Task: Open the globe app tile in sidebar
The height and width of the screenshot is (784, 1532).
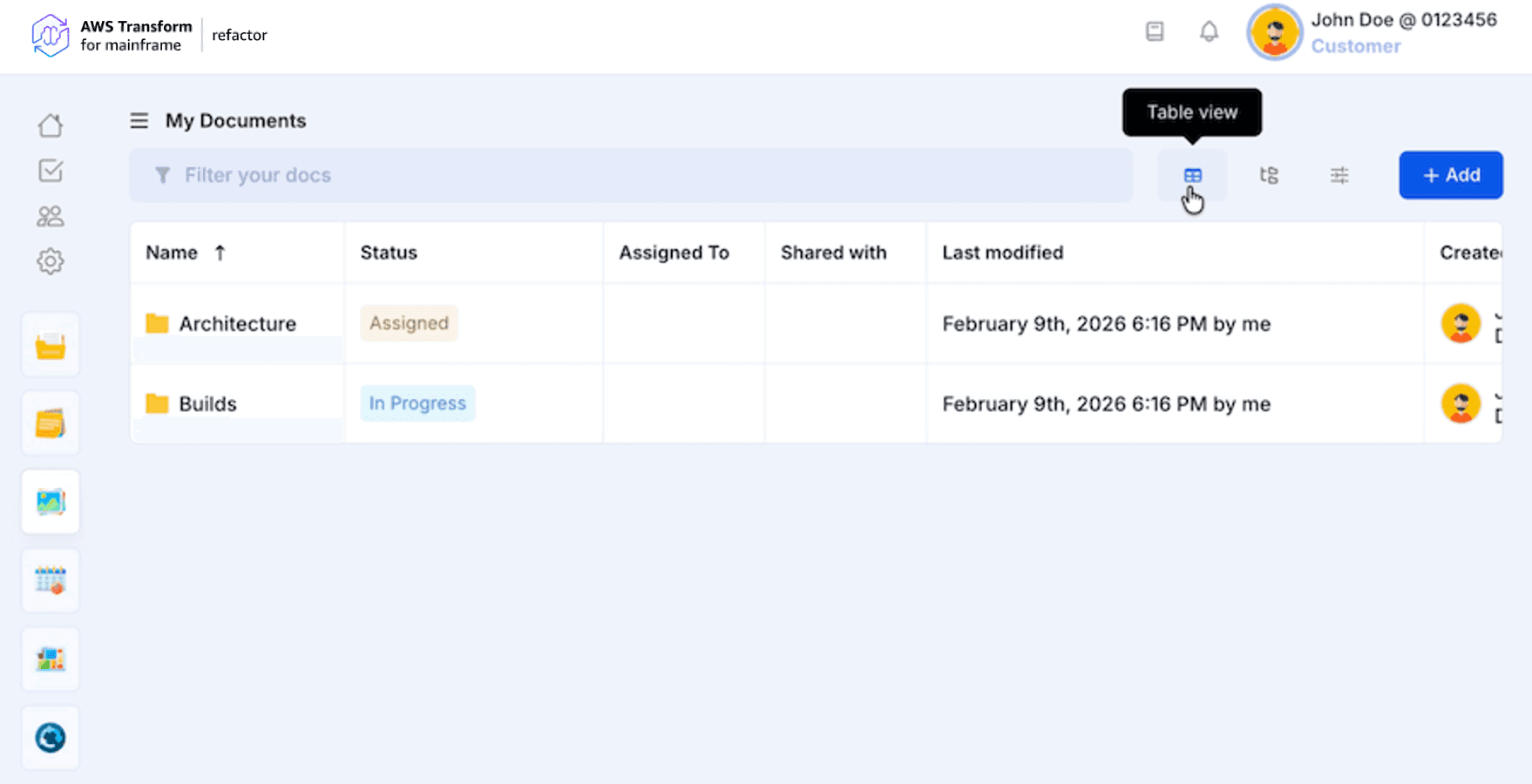Action: point(51,738)
